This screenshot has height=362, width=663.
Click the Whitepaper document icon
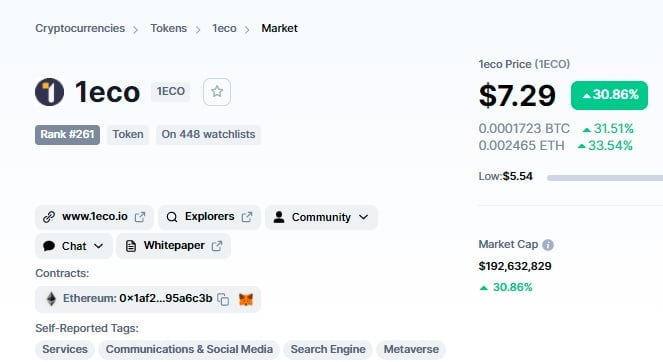(x=131, y=246)
